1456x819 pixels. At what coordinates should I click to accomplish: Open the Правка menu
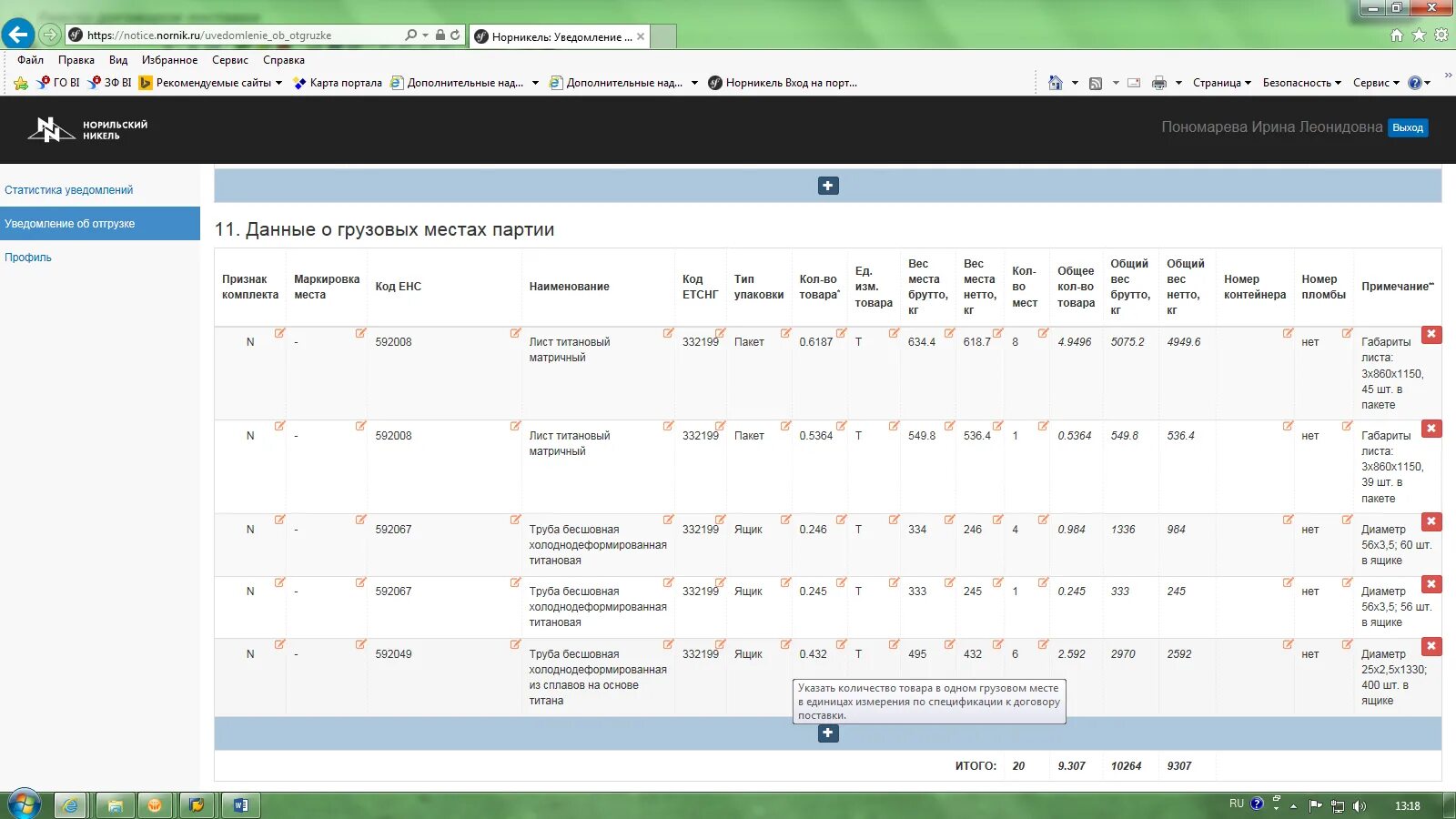click(x=76, y=60)
